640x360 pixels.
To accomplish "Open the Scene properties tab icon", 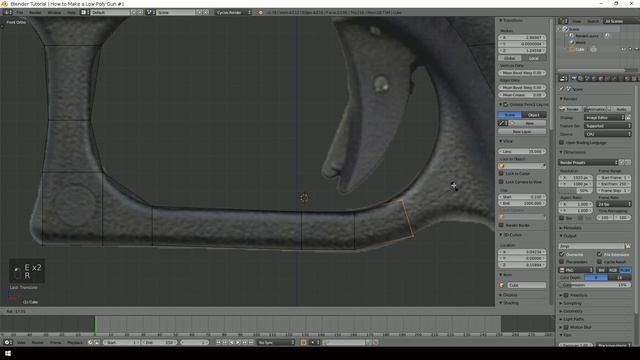I will pos(587,78).
